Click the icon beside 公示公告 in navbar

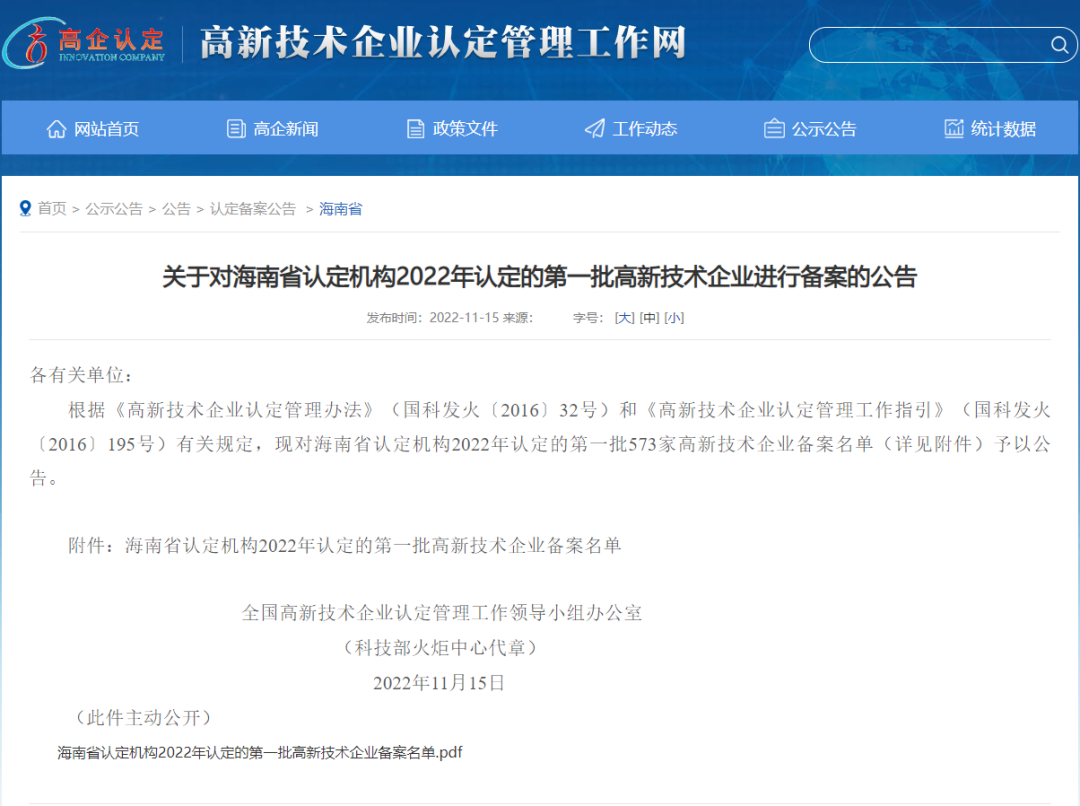tap(774, 129)
